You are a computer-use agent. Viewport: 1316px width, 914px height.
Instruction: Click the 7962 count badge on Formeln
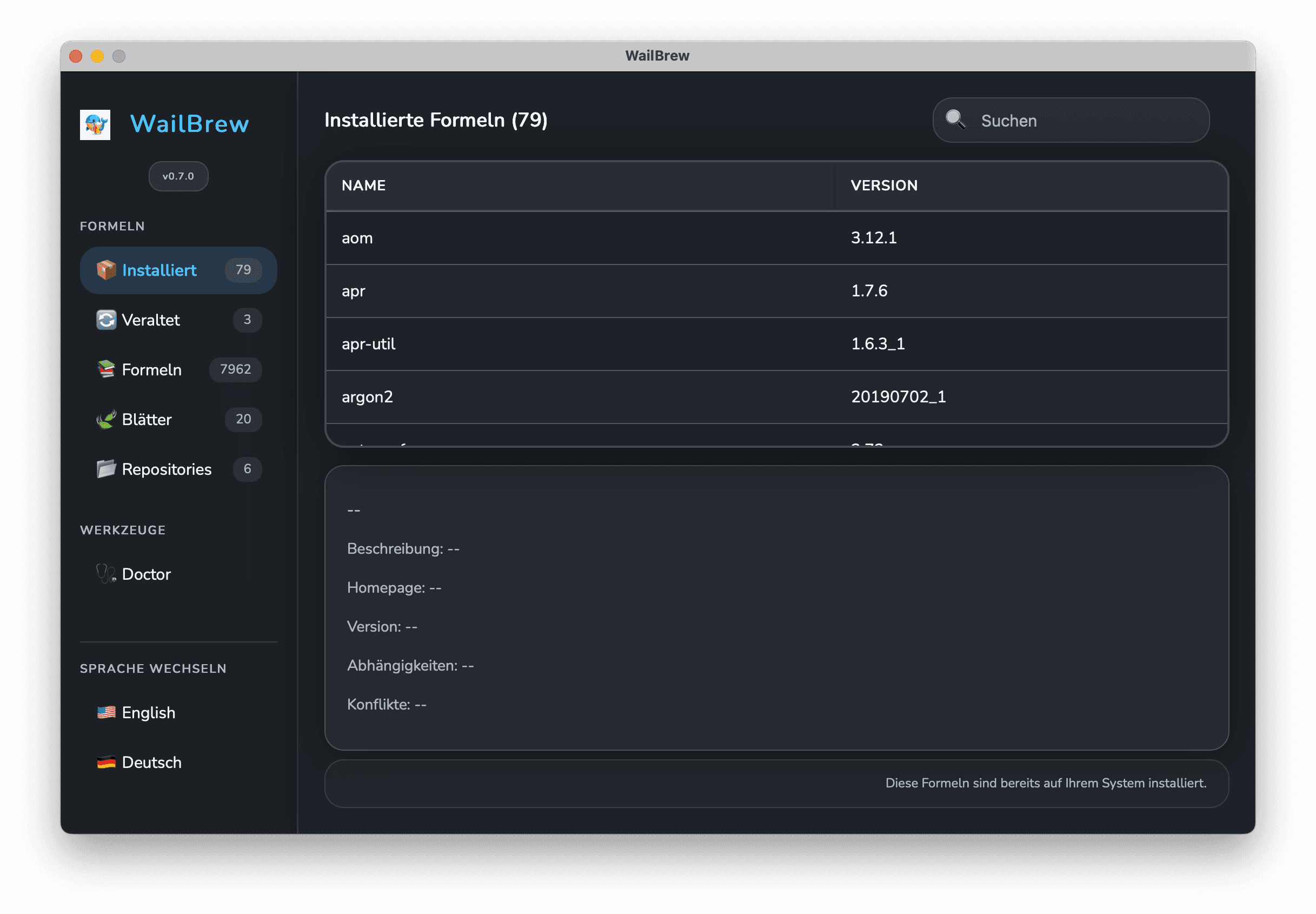[x=235, y=369]
